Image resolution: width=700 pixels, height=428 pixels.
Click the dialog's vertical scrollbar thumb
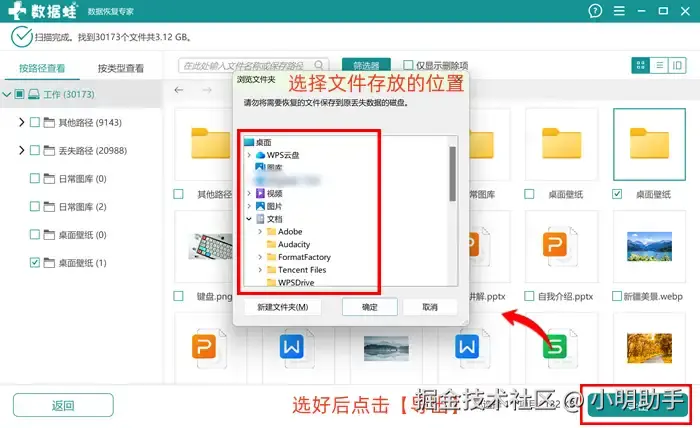point(453,174)
